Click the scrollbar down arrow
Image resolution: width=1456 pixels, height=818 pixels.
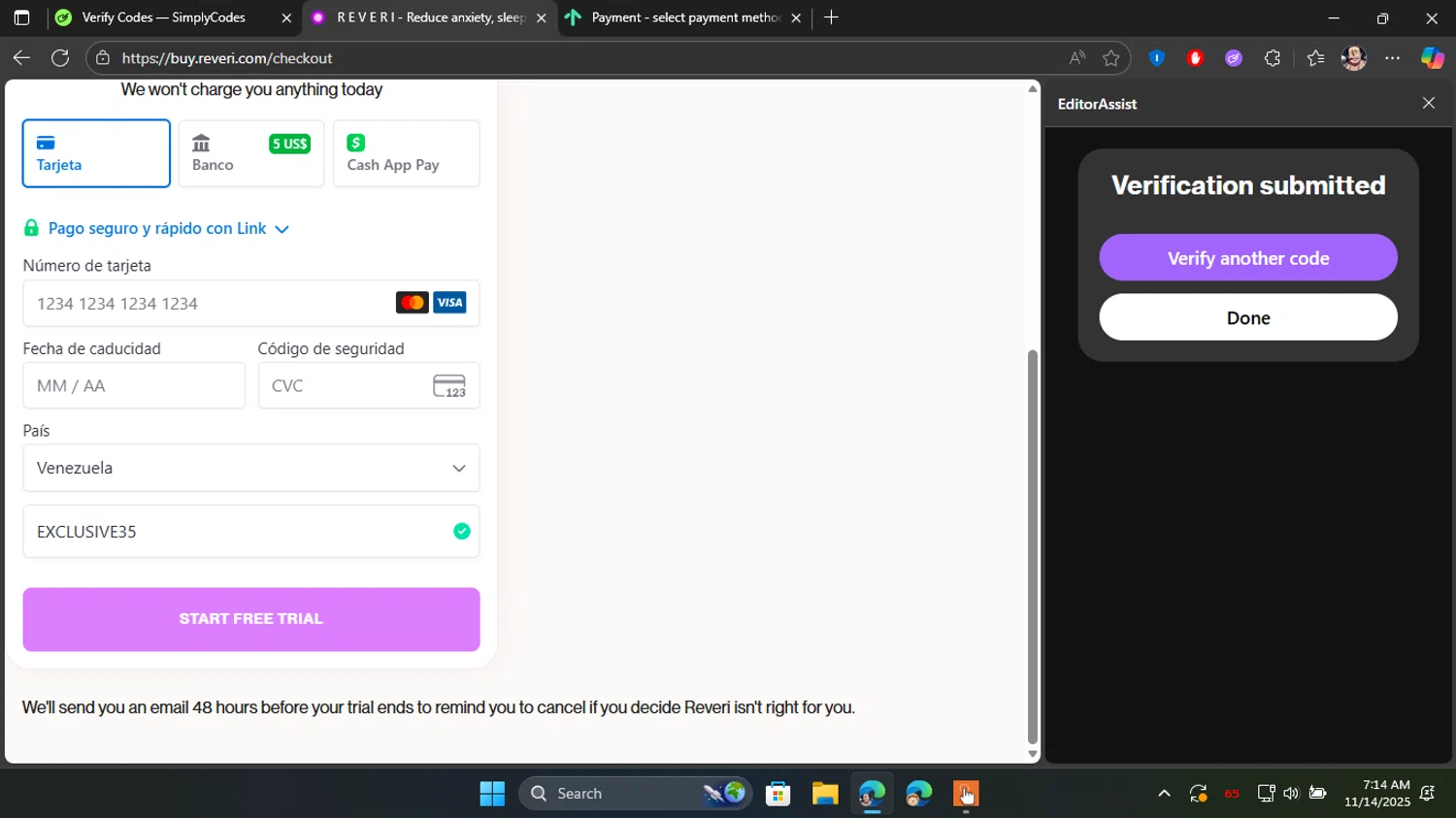1033,754
